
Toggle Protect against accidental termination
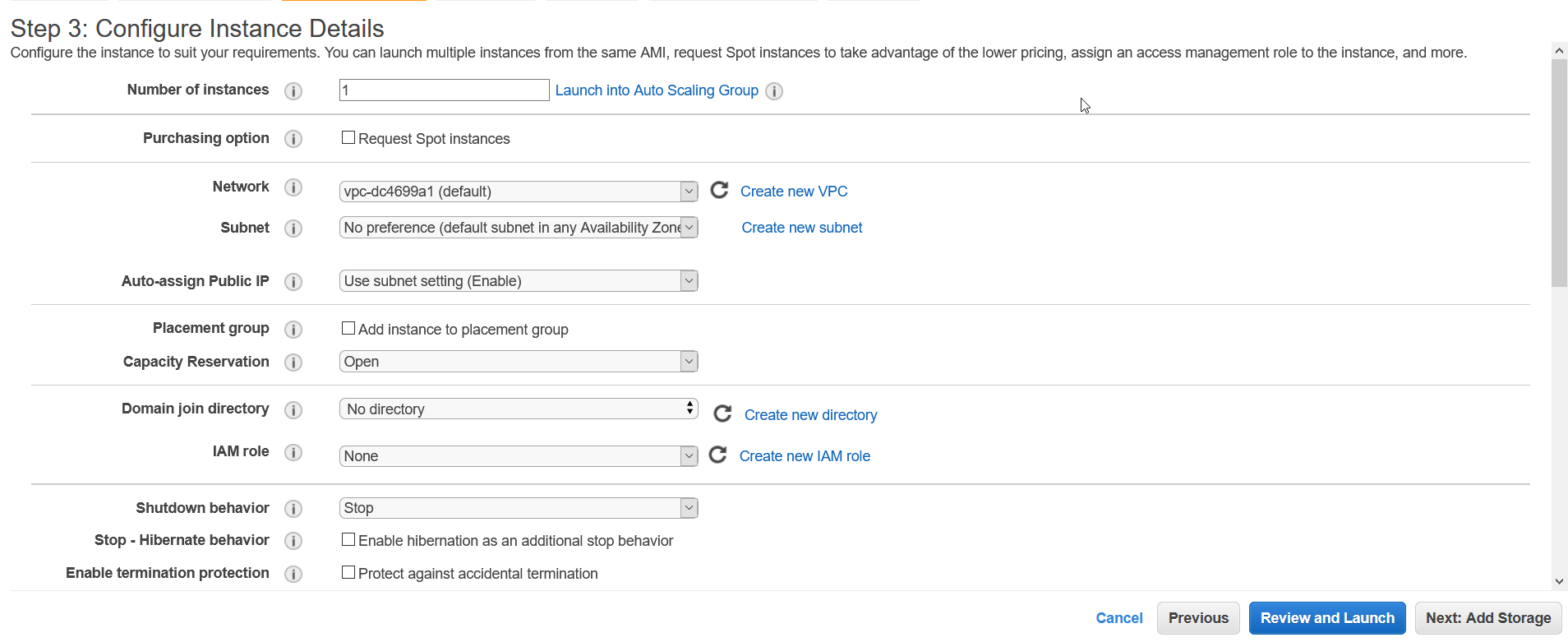[348, 573]
